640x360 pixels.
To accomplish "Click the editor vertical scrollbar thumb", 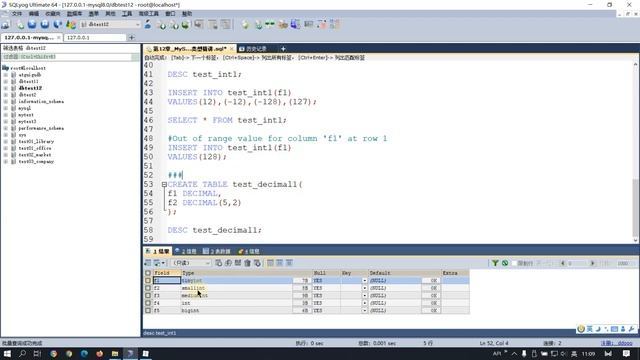I will point(635,207).
